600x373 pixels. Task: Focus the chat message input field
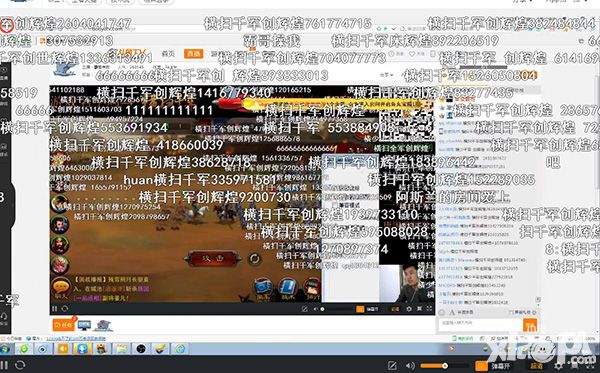click(481, 324)
